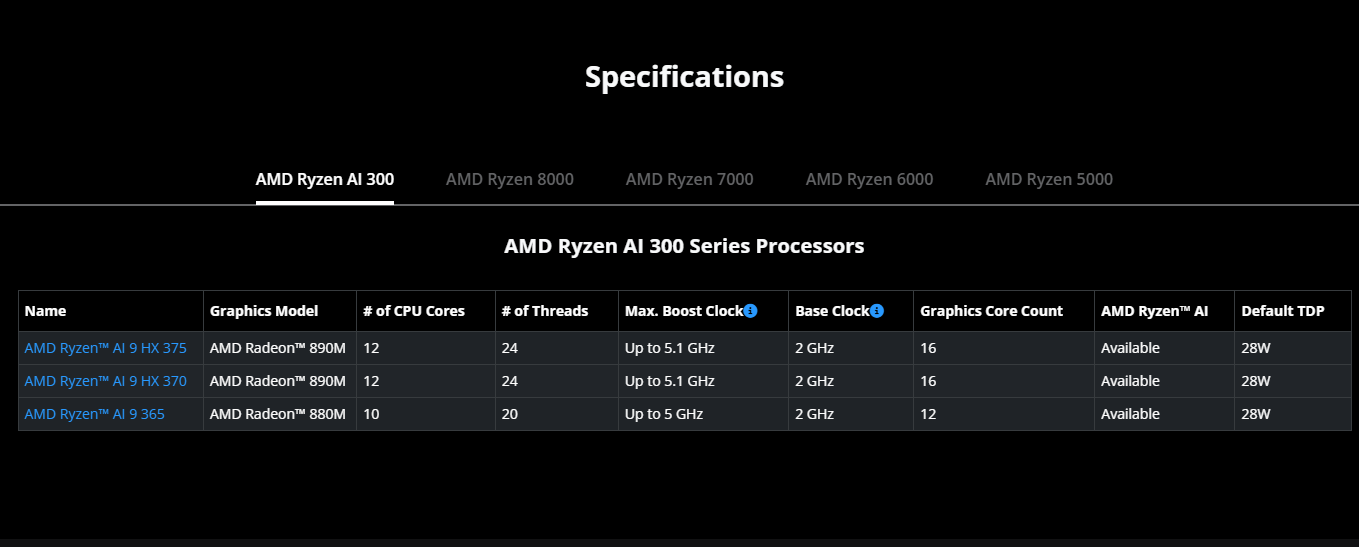Click the Radeon 880M graphics cell
Image resolution: width=1359 pixels, height=547 pixels.
click(x=280, y=414)
